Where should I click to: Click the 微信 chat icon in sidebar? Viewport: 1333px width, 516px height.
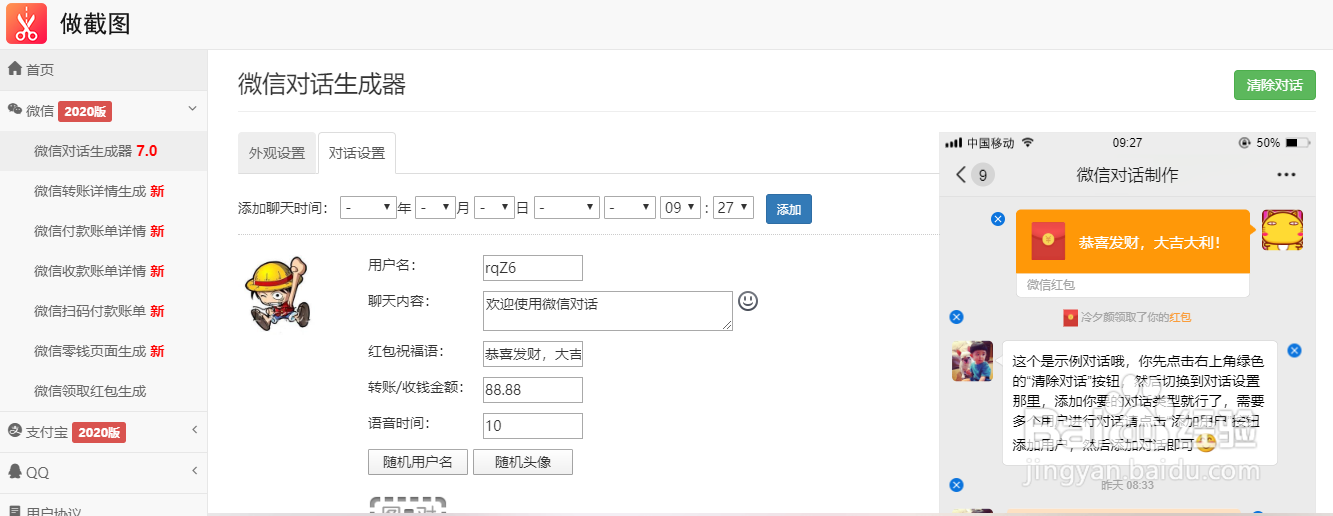(15, 110)
